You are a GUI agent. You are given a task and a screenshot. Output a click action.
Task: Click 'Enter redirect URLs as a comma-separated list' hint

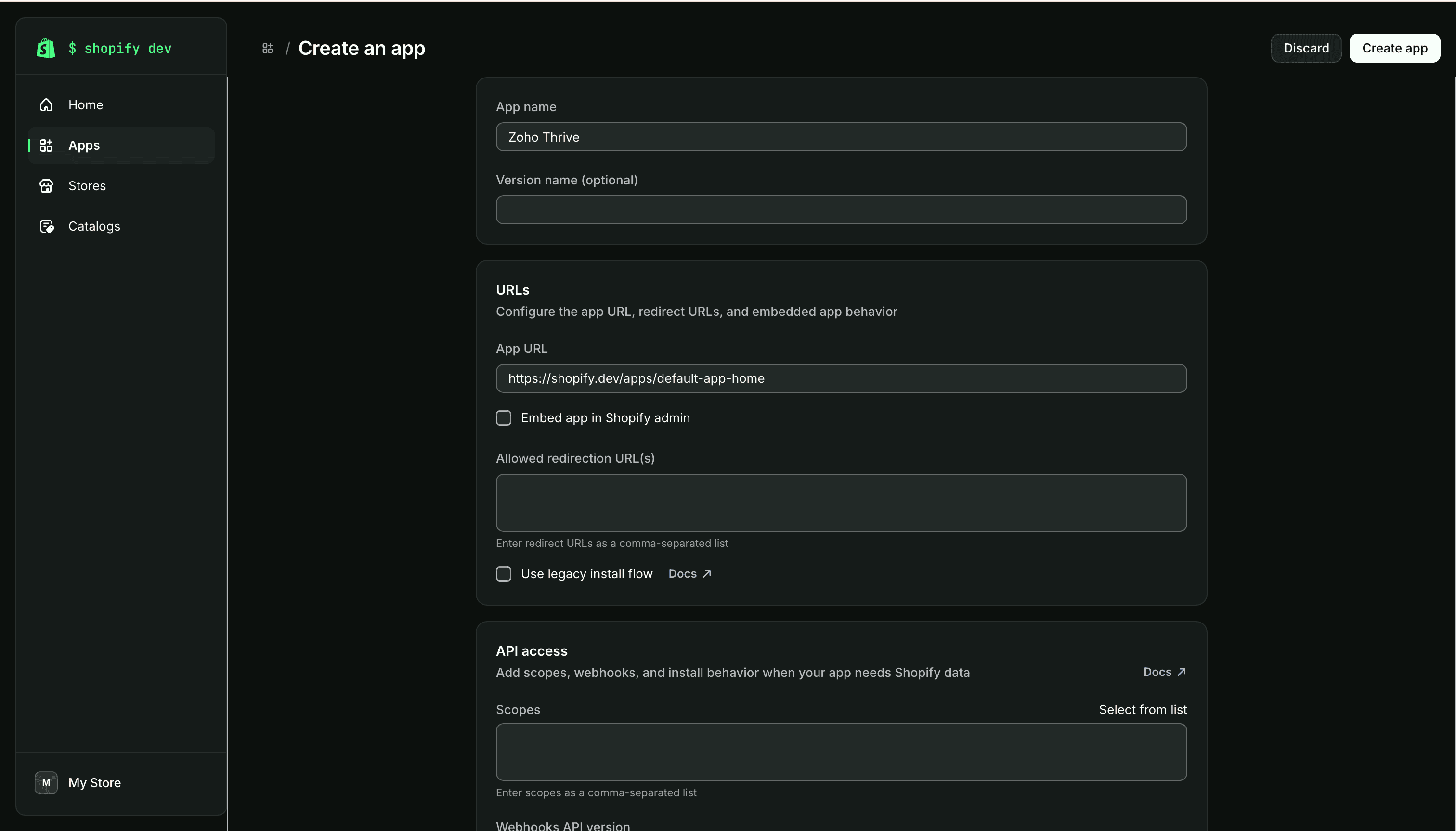click(612, 544)
